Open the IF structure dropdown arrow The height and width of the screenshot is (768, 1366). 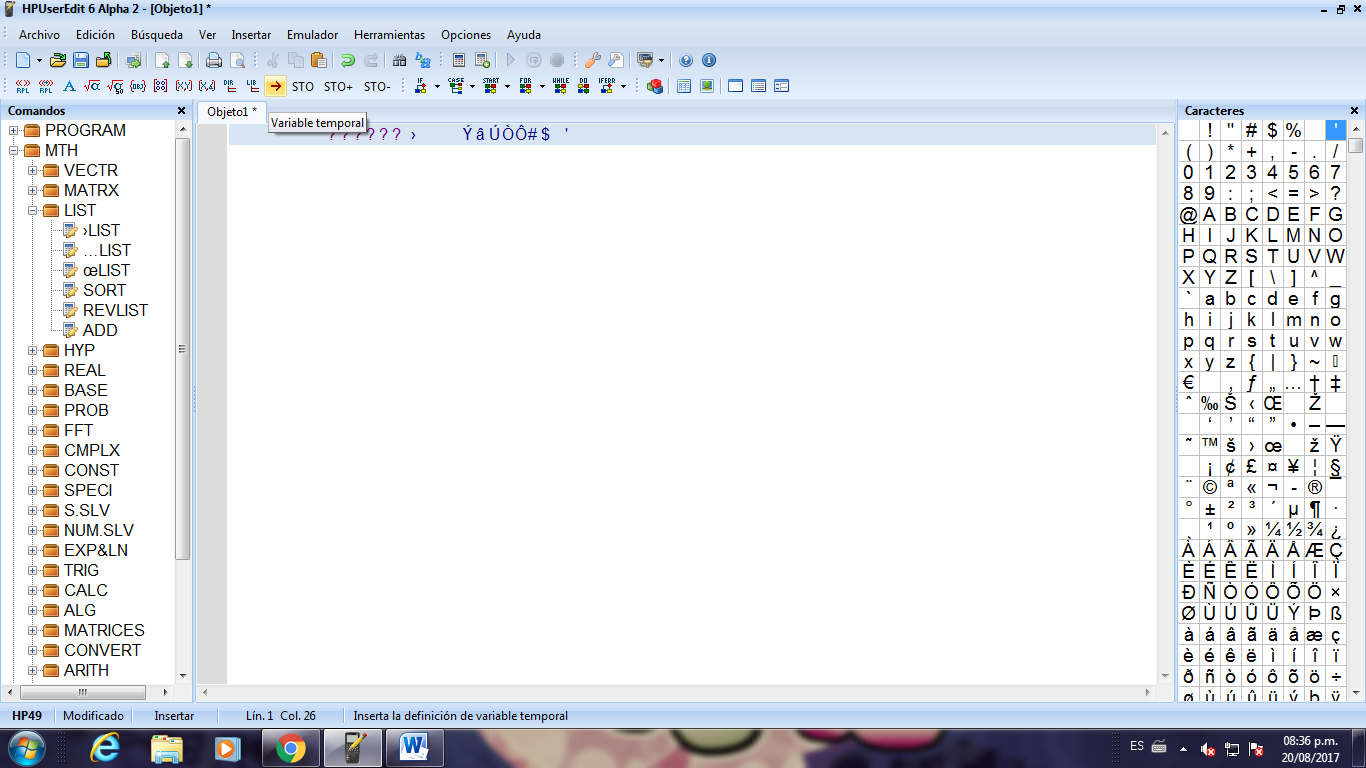point(437,87)
